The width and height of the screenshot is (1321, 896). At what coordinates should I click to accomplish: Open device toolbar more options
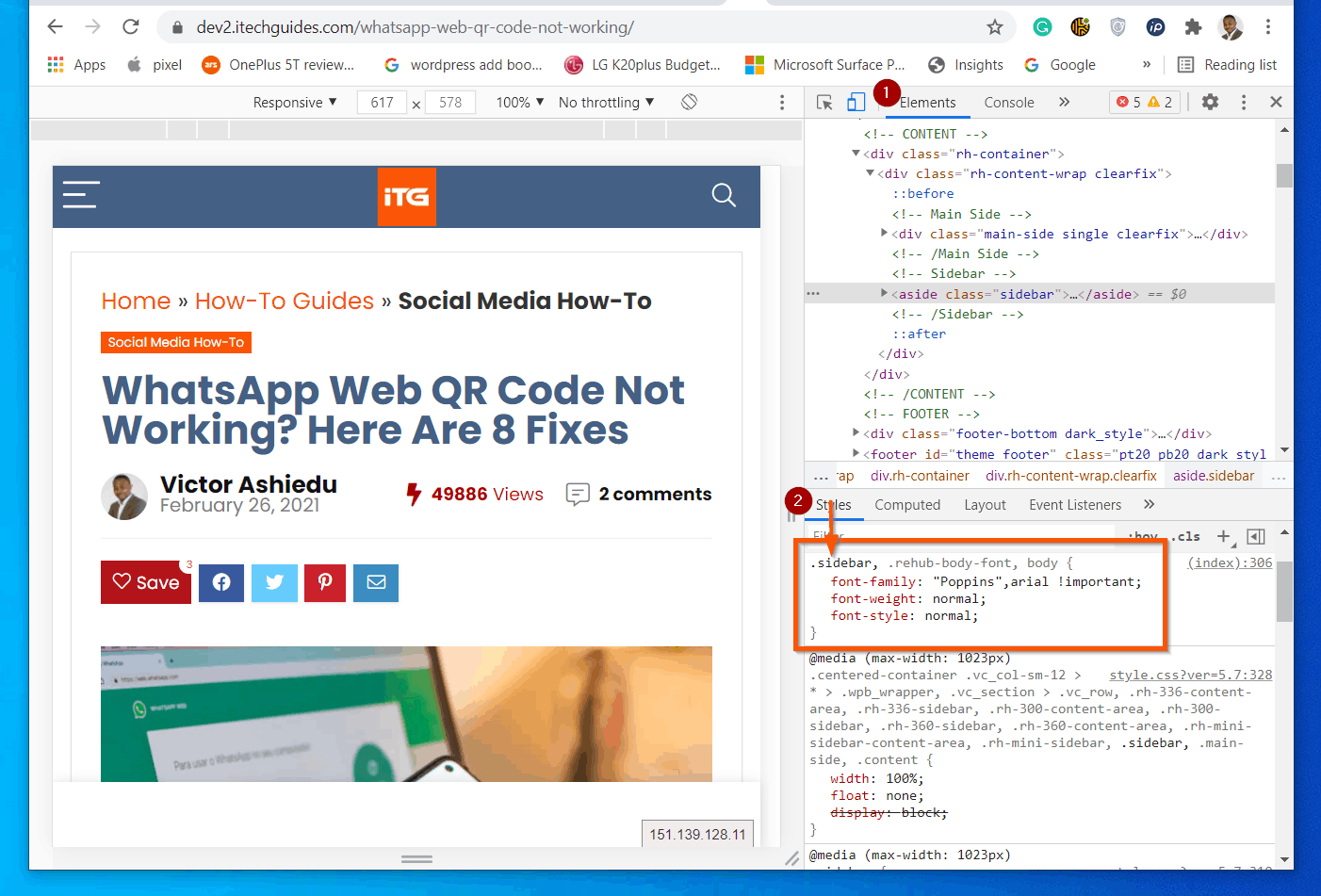[782, 102]
